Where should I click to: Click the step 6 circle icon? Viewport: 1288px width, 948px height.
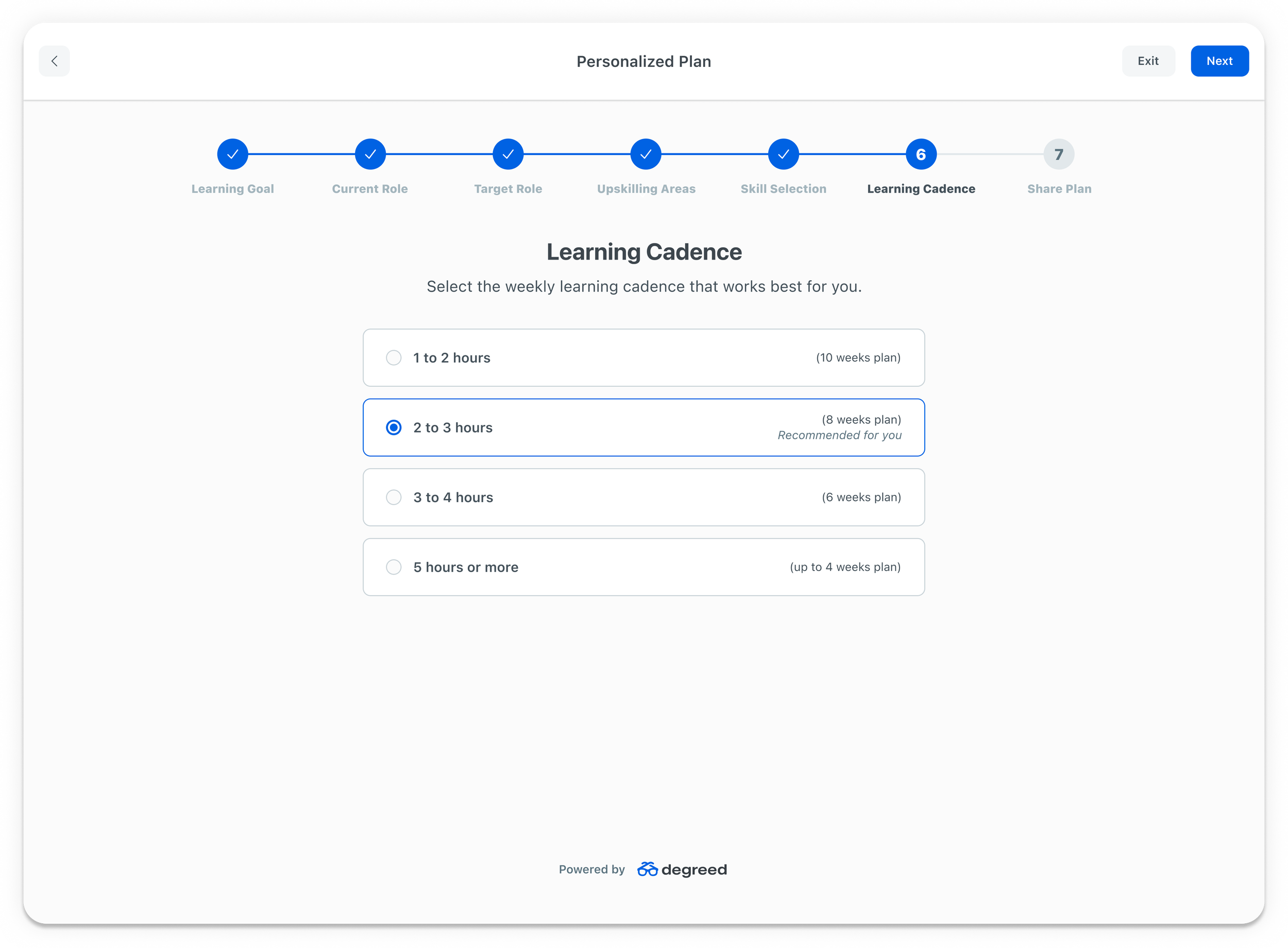click(921, 154)
